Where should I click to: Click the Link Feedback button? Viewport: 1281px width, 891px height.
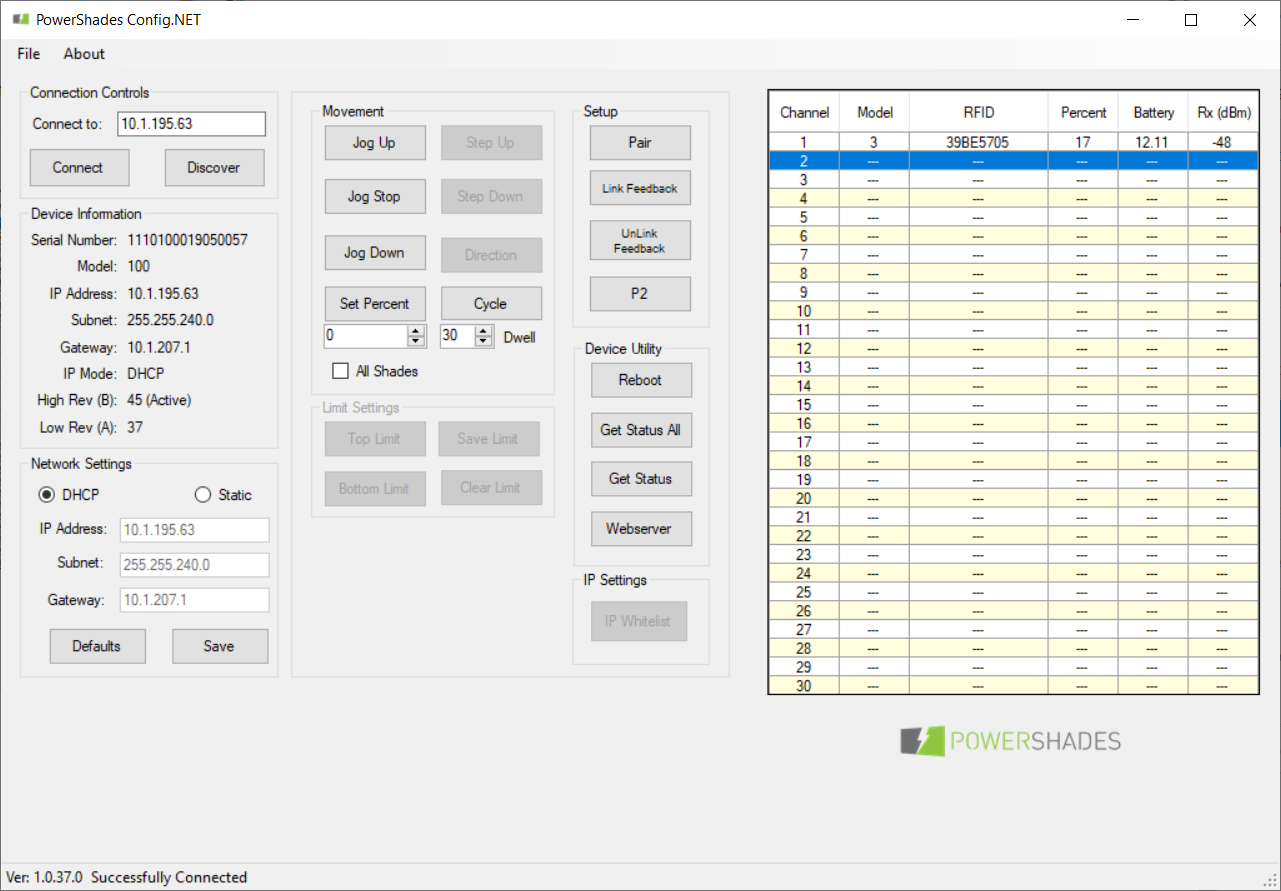pos(640,188)
